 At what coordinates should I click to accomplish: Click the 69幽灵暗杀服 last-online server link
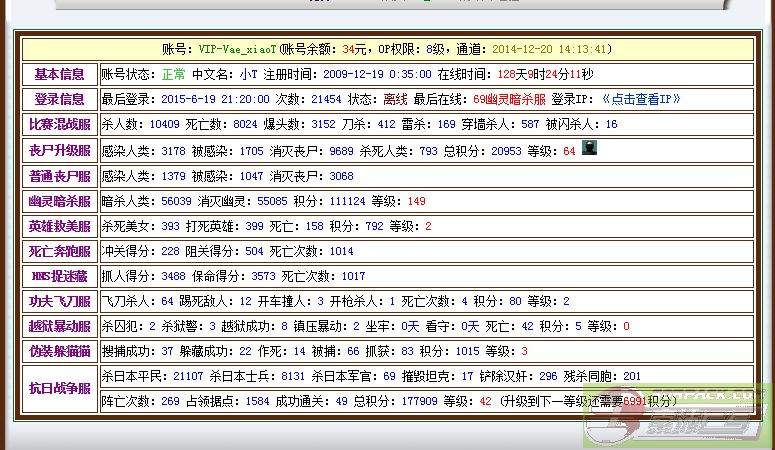click(x=509, y=99)
